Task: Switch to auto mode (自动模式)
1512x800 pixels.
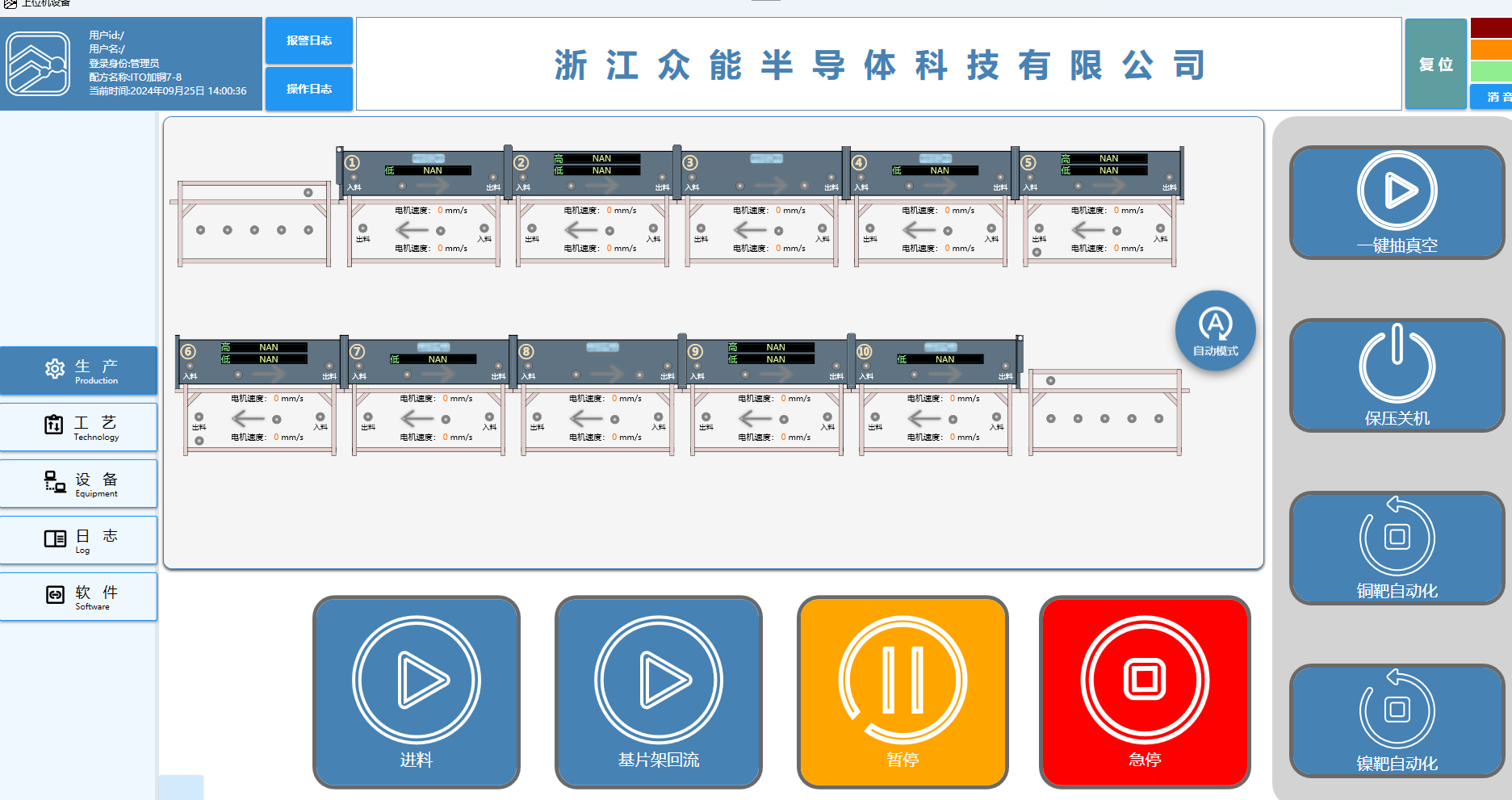Action: pos(1215,330)
